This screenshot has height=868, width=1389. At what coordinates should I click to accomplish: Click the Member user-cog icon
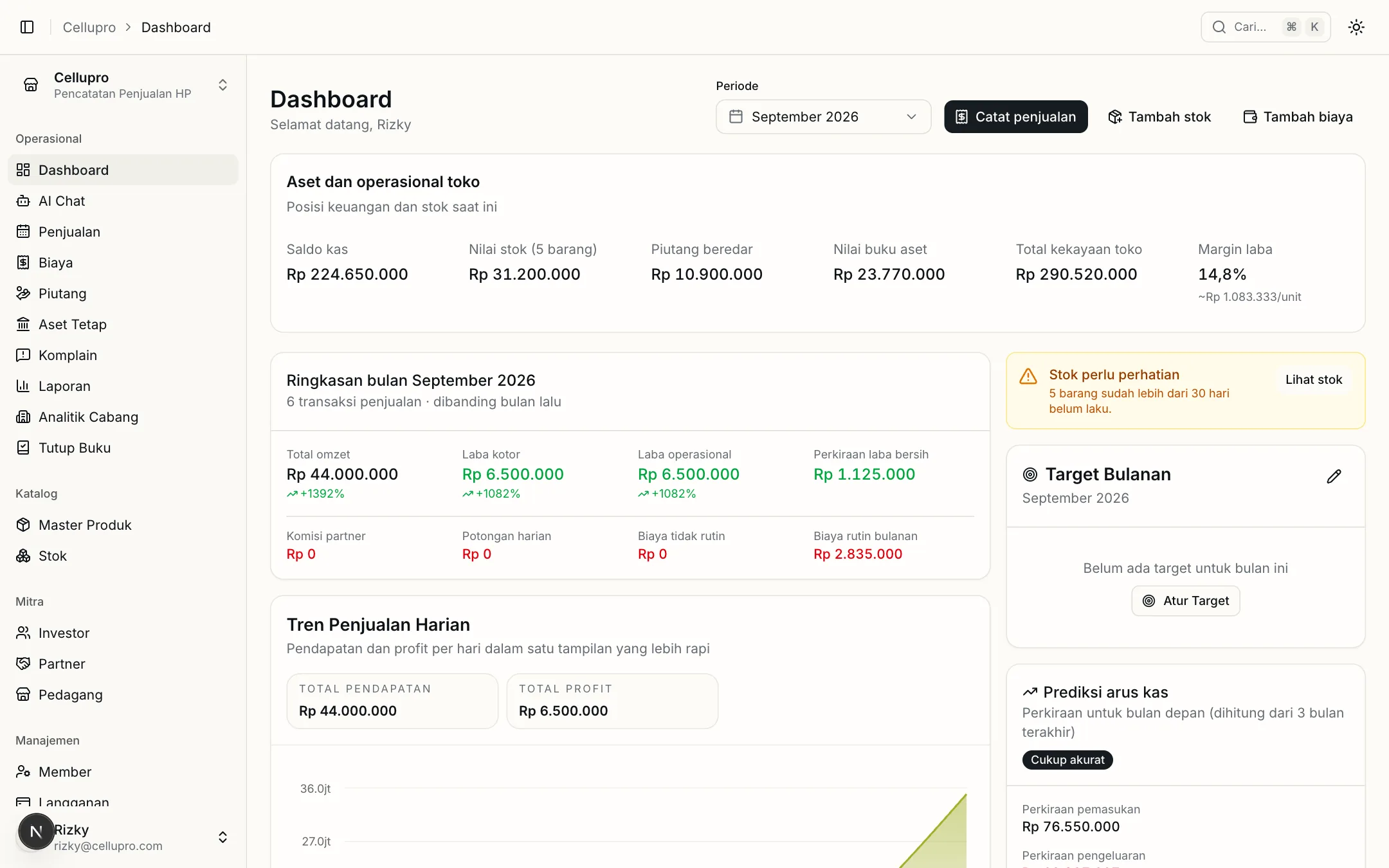(23, 772)
